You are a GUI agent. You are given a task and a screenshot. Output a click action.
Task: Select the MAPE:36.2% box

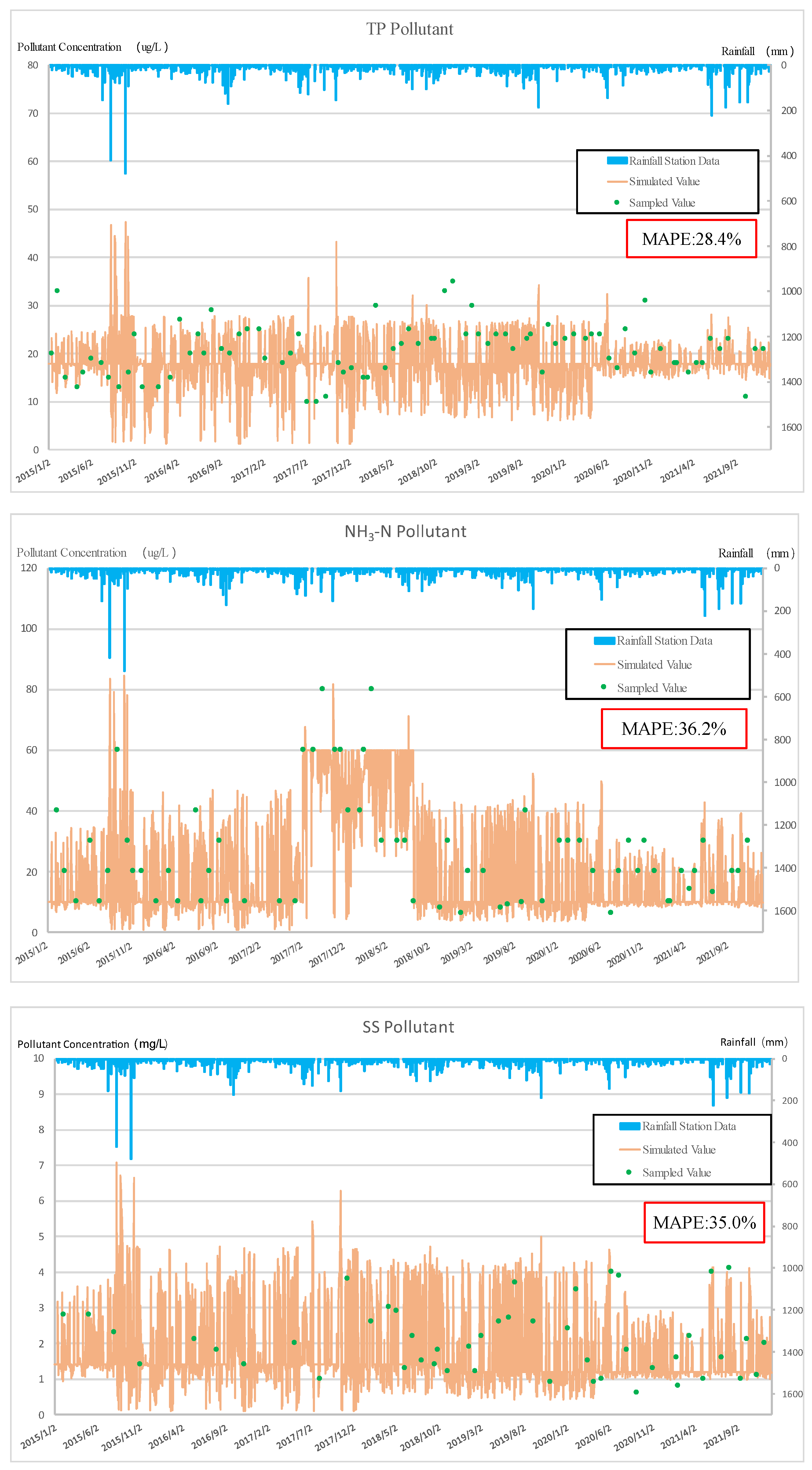(x=673, y=728)
